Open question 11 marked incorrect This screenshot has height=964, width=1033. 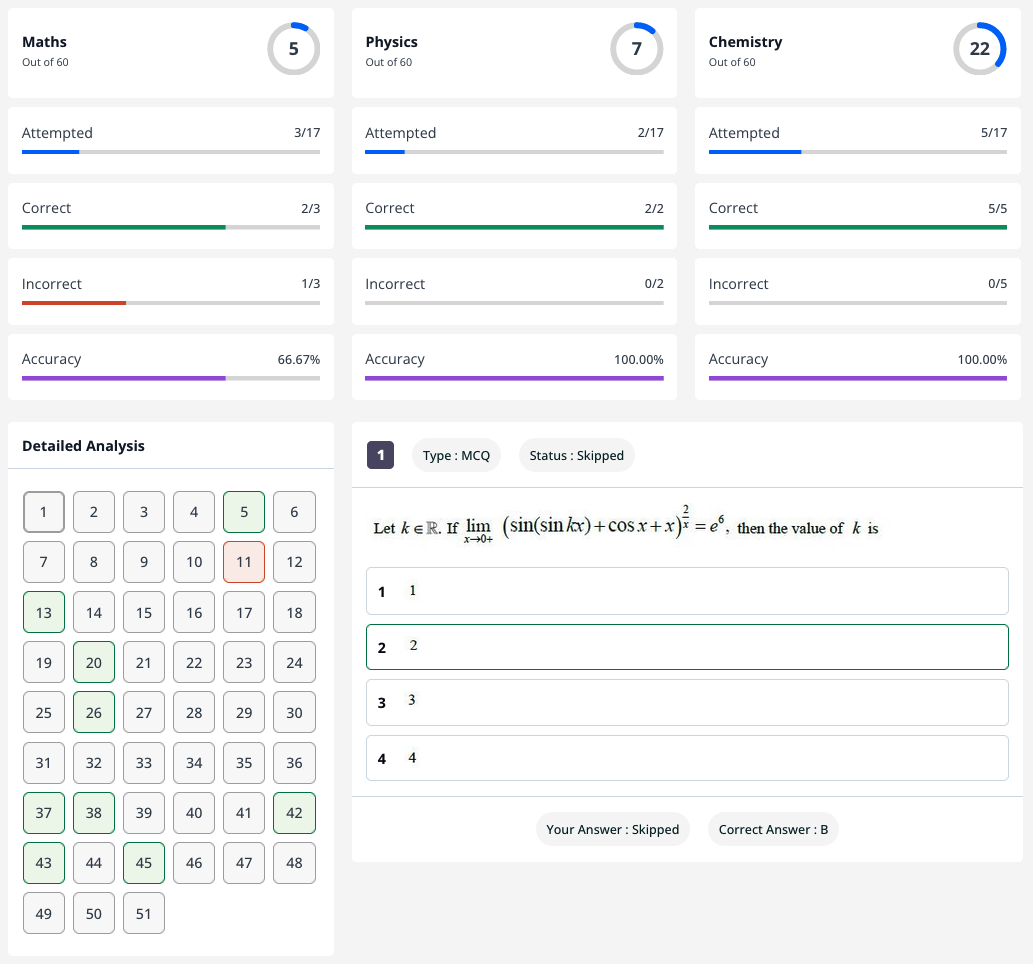[244, 562]
